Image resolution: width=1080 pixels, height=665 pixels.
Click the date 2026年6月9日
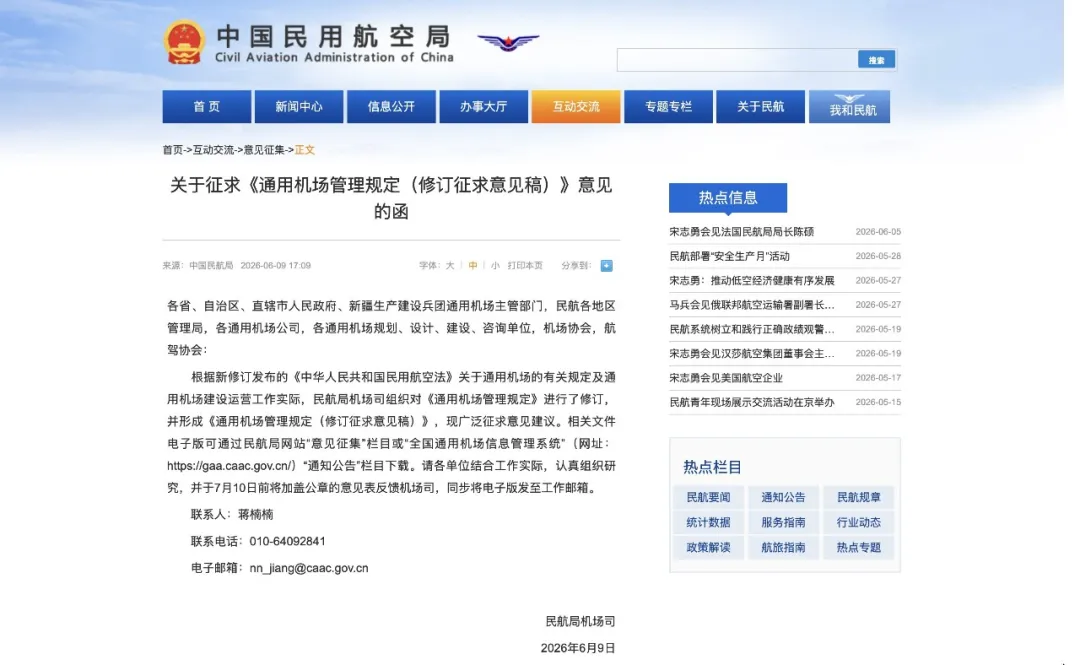click(577, 648)
